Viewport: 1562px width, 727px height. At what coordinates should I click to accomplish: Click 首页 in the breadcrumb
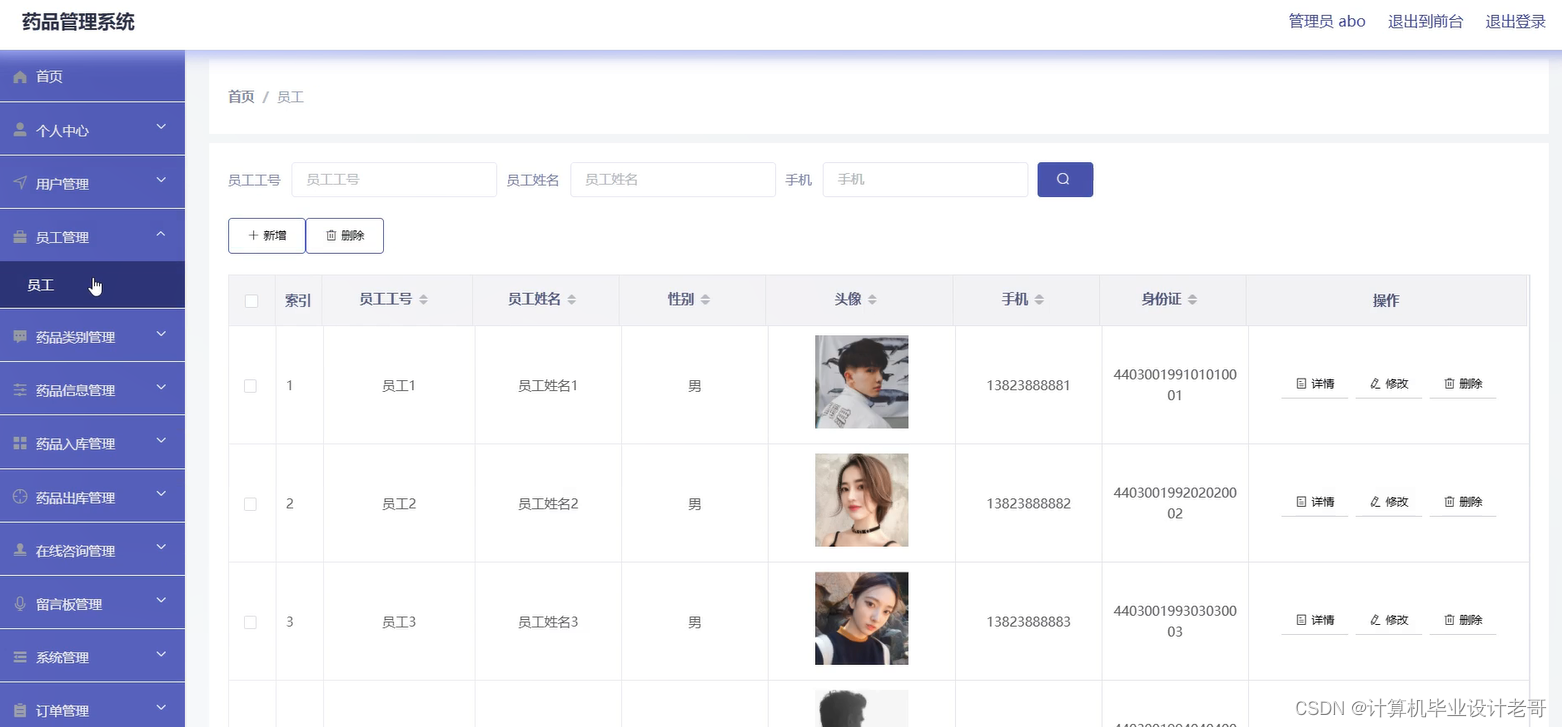tap(241, 97)
